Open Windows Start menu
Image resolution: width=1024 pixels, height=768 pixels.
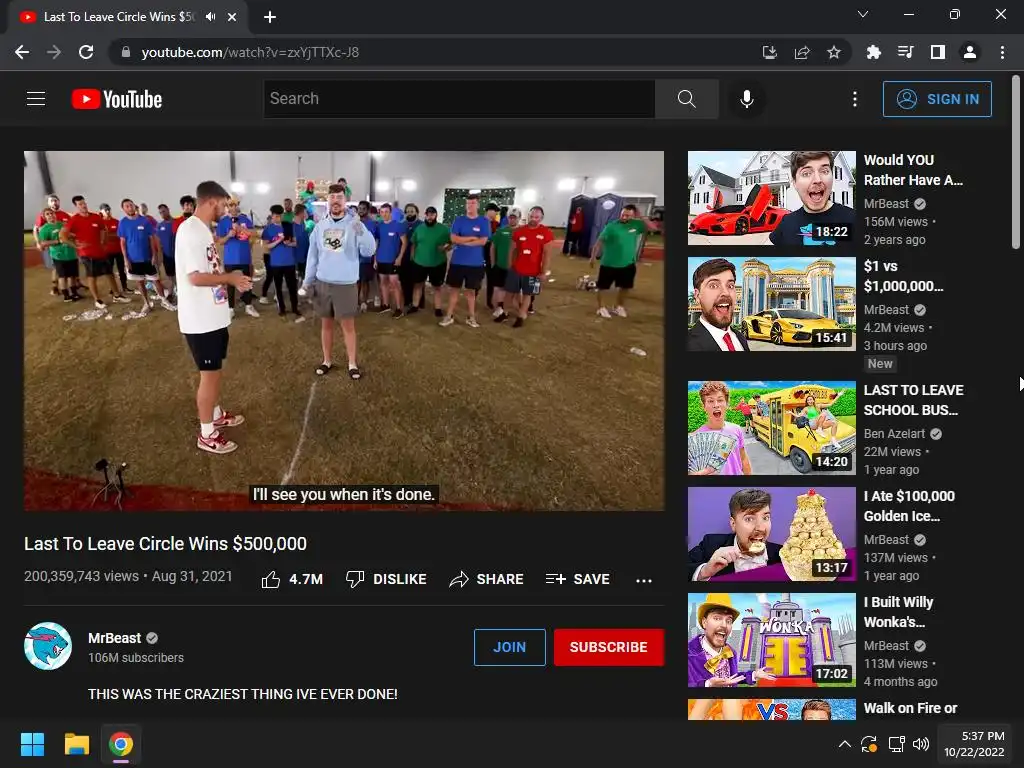click(32, 744)
